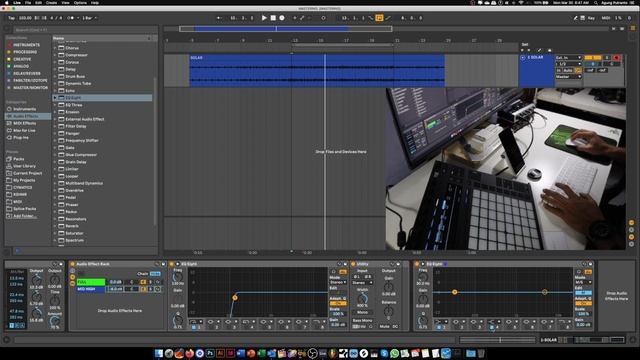Image resolution: width=640 pixels, height=360 pixels.
Task: Open the Help menu
Action: click(95, 2)
